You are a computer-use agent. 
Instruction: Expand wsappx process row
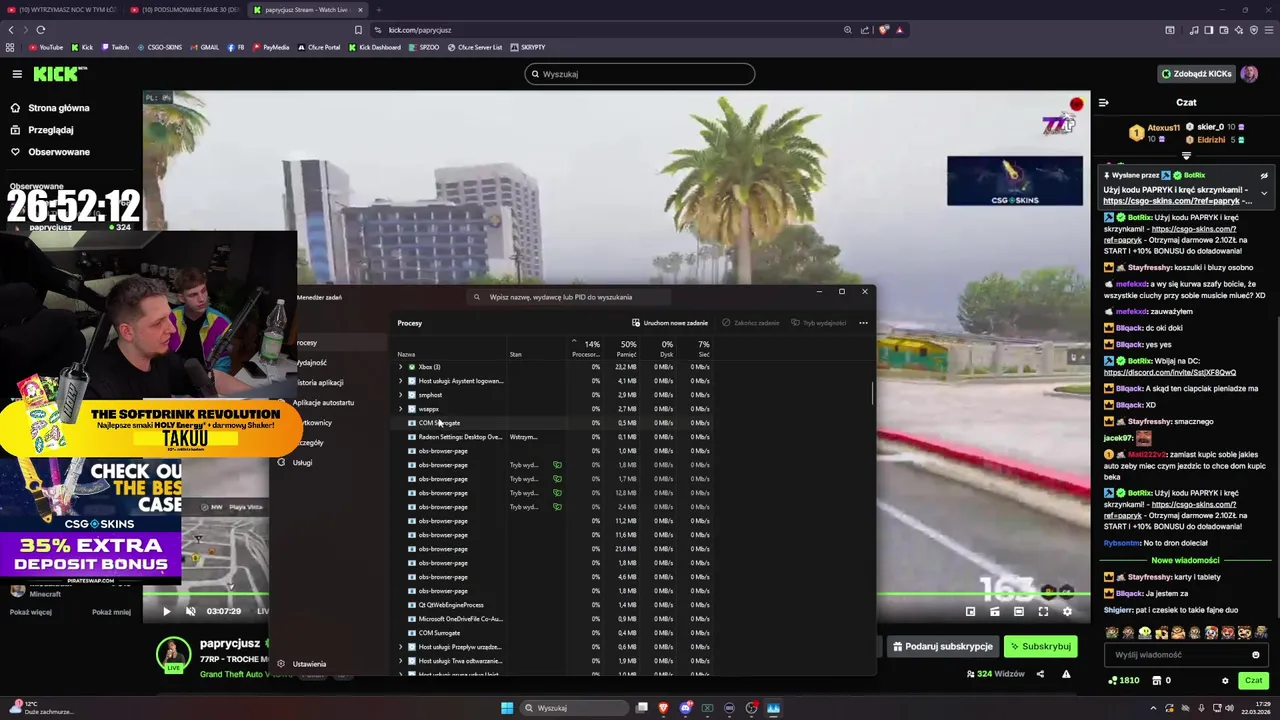click(401, 409)
